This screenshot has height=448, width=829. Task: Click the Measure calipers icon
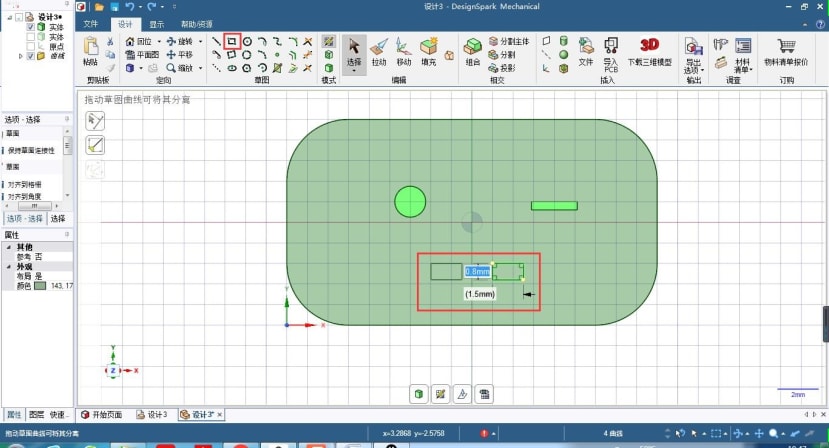[x=720, y=44]
